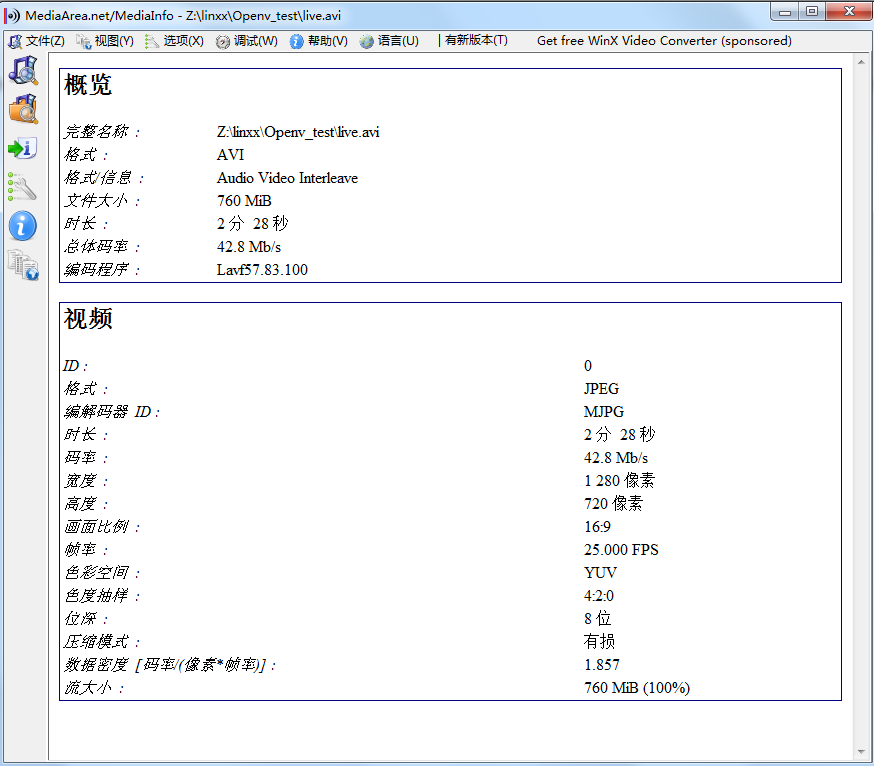Click the globe icon beside 语言 menu
This screenshot has width=874, height=766.
click(367, 42)
